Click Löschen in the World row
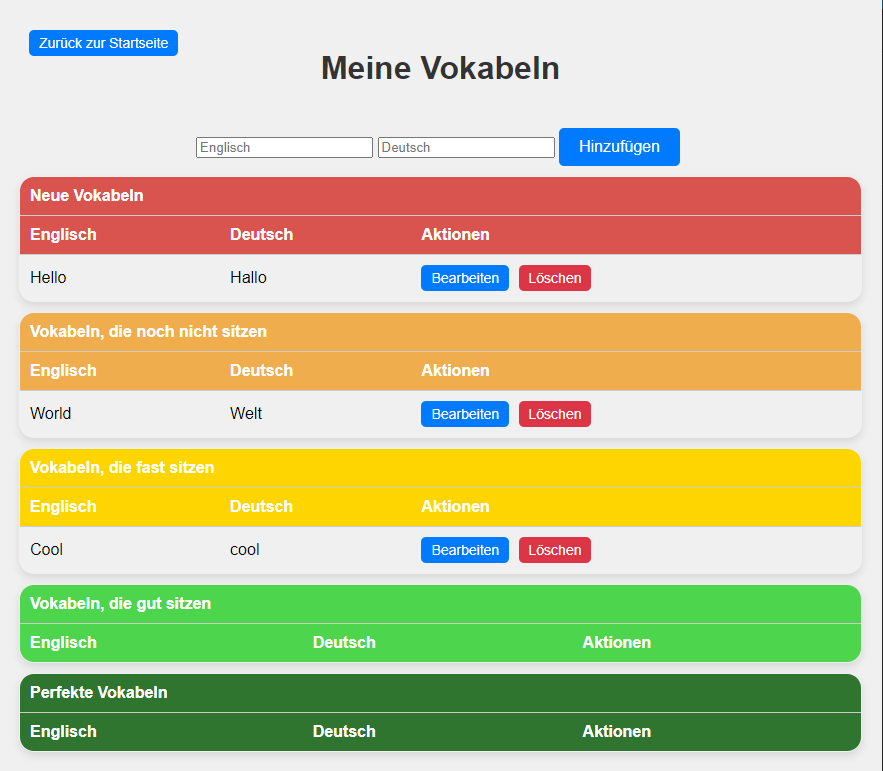 click(x=554, y=414)
